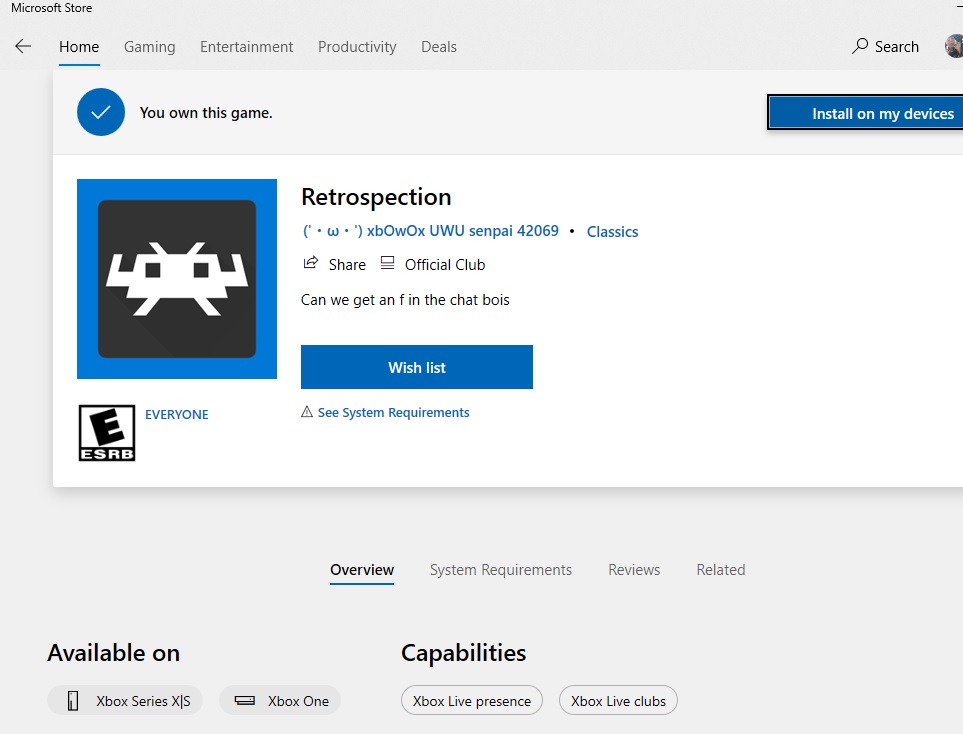The height and width of the screenshot is (734, 963).
Task: Open the user profile avatar
Action: pyautogui.click(x=954, y=46)
